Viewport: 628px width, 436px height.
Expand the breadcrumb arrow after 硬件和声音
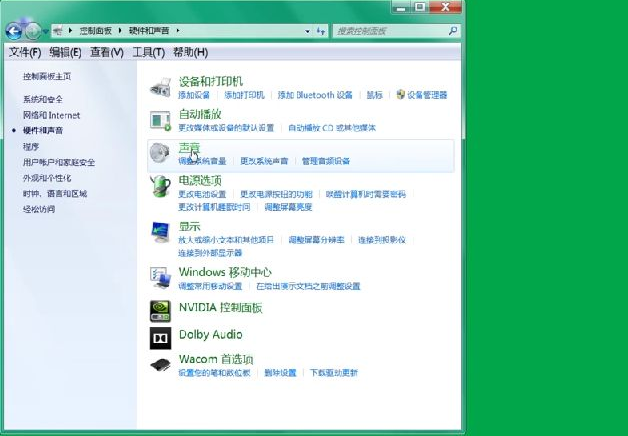pos(177,30)
